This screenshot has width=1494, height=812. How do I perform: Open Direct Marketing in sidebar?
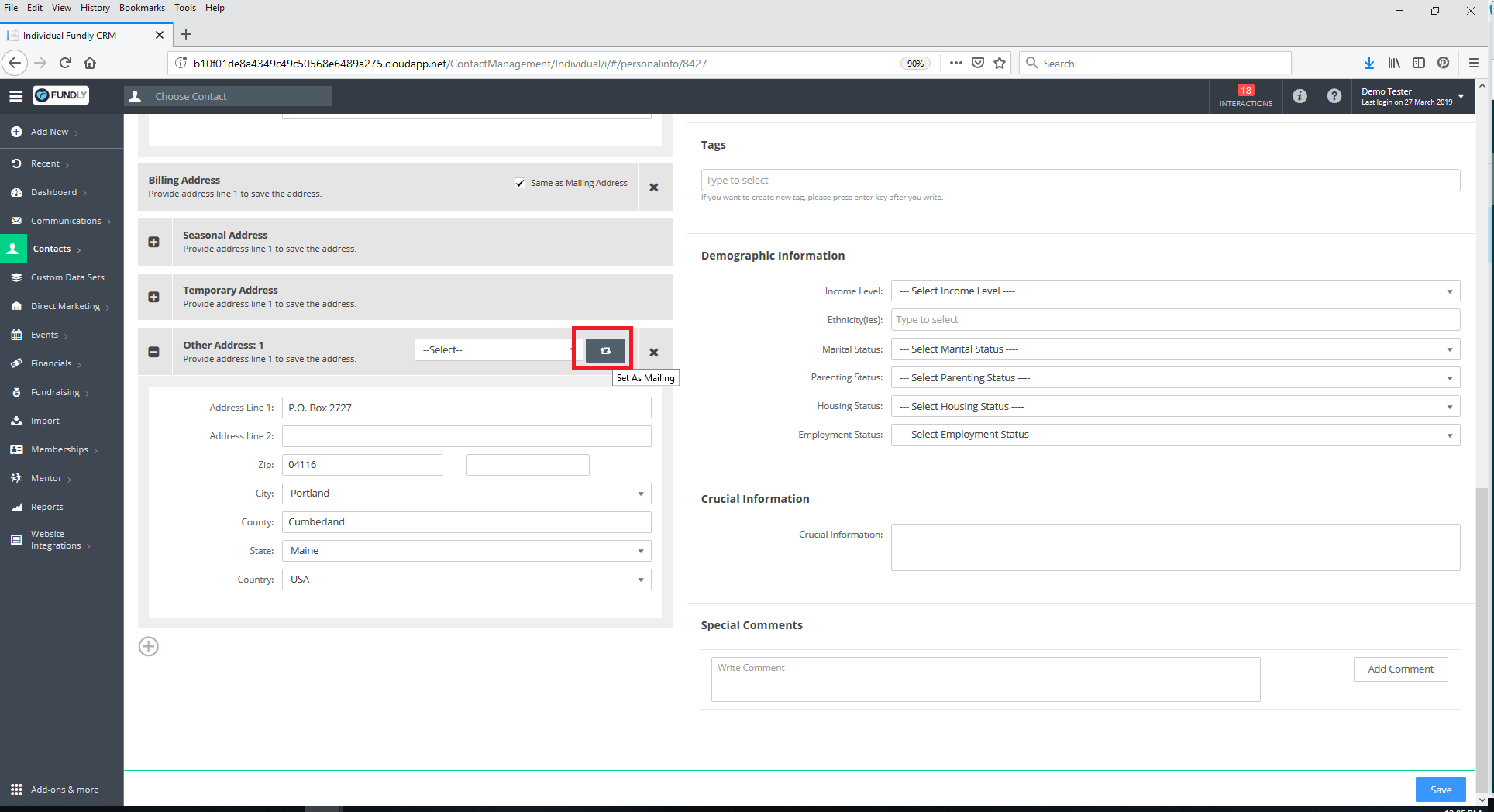tap(65, 306)
